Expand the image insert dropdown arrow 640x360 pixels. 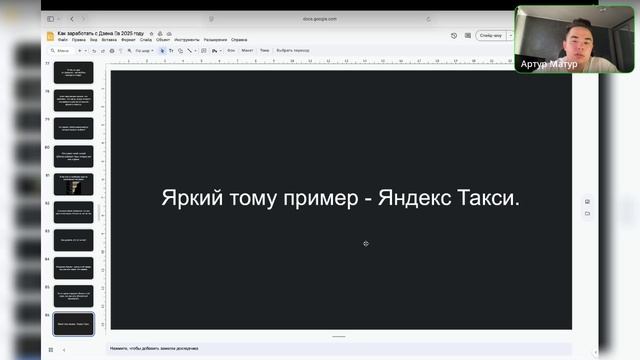[221, 51]
